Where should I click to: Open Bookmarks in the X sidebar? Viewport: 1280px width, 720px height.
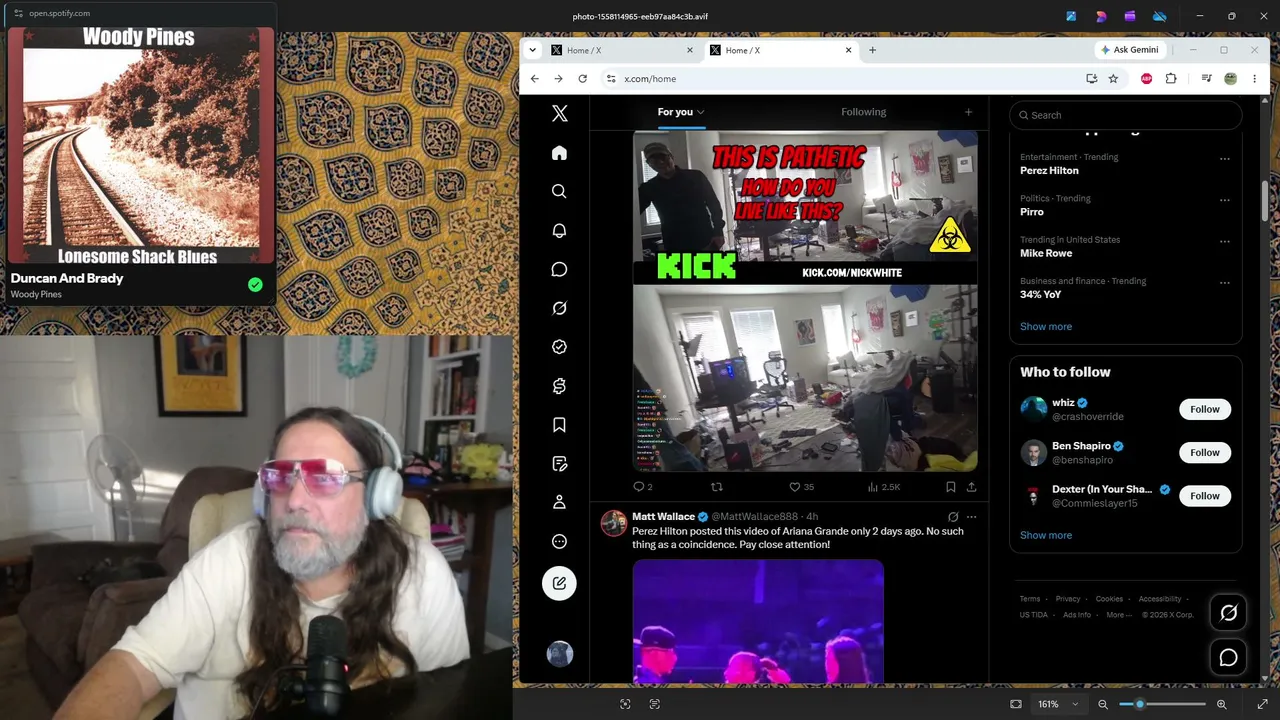pyautogui.click(x=559, y=425)
